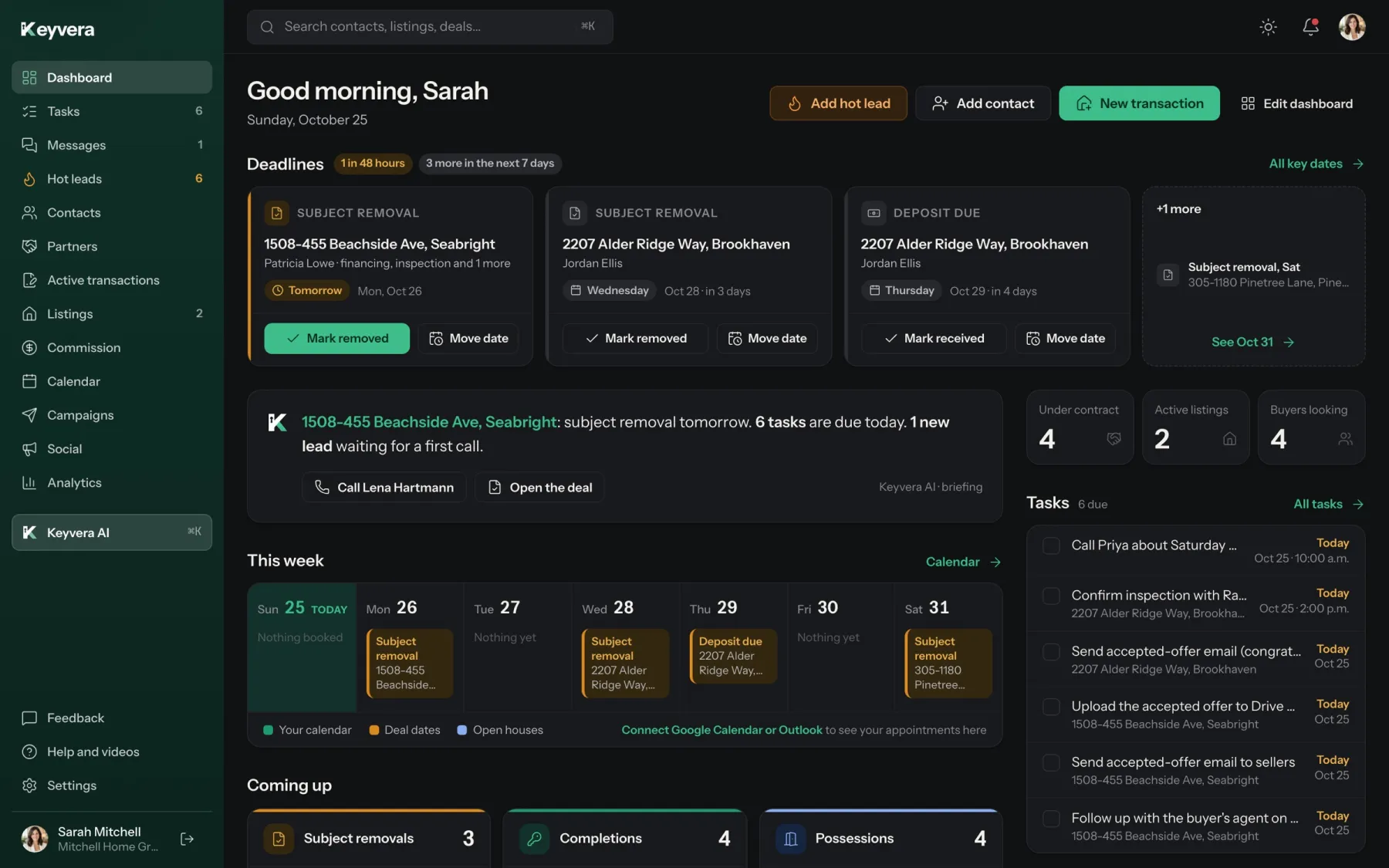1389x868 pixels.
Task: Open the profile avatar in the top bar
Action: point(1352,27)
